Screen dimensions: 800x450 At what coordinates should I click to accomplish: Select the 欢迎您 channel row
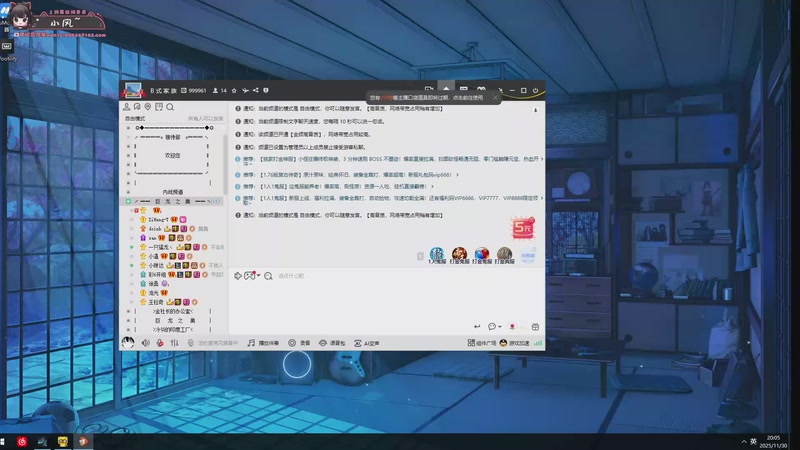172,155
